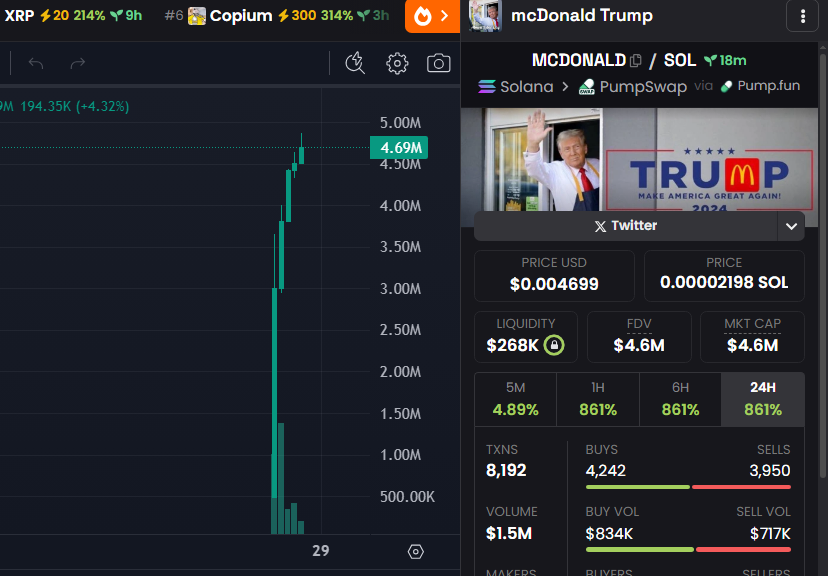Click the TXNS count 8,192
828x576 pixels.
pyautogui.click(x=506, y=470)
